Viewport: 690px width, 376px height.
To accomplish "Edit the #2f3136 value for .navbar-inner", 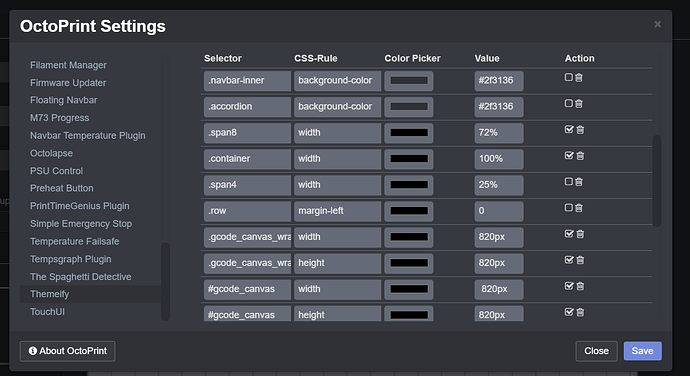I will coord(499,81).
